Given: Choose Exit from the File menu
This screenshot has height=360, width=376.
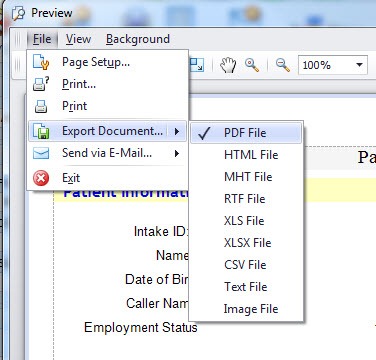Looking at the screenshot, I should (107, 178).
